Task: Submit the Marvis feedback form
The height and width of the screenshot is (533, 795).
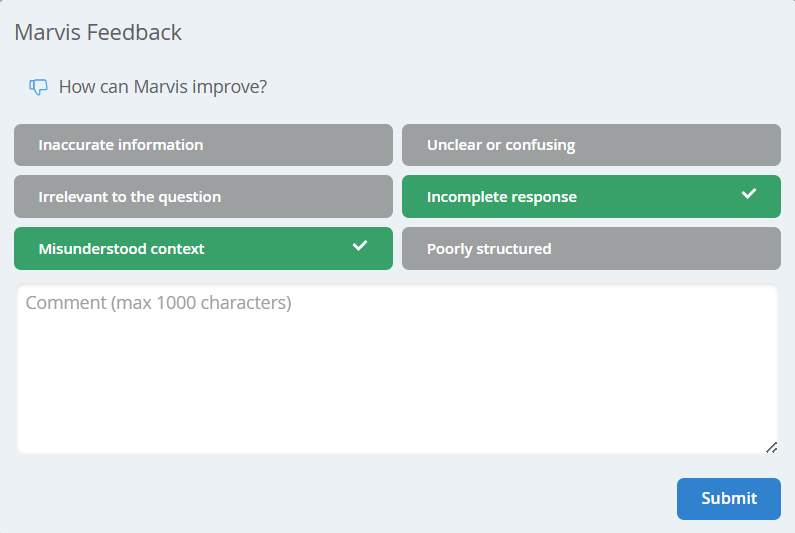Action: tap(728, 498)
